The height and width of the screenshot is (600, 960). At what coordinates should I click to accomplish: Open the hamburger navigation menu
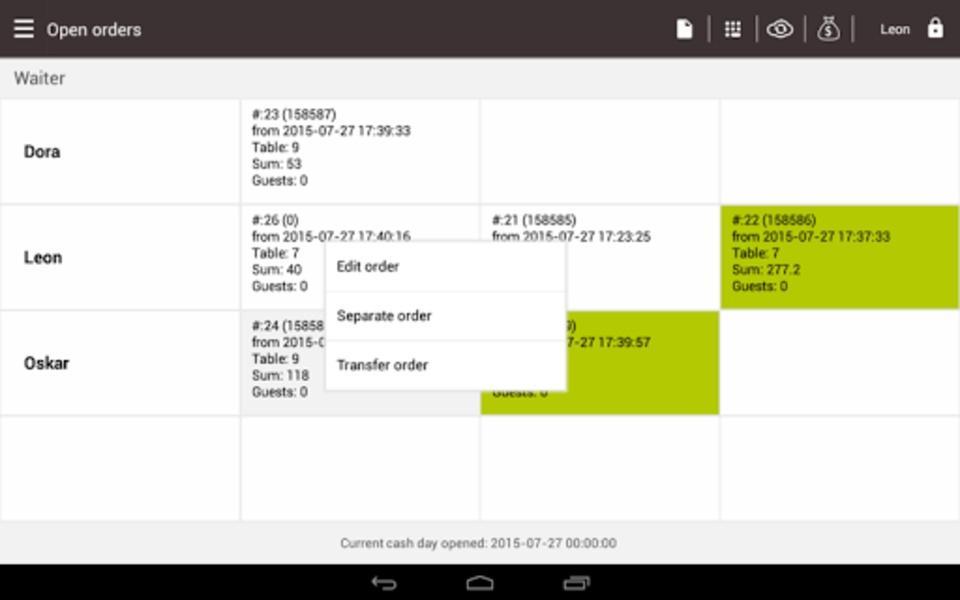coord(24,29)
